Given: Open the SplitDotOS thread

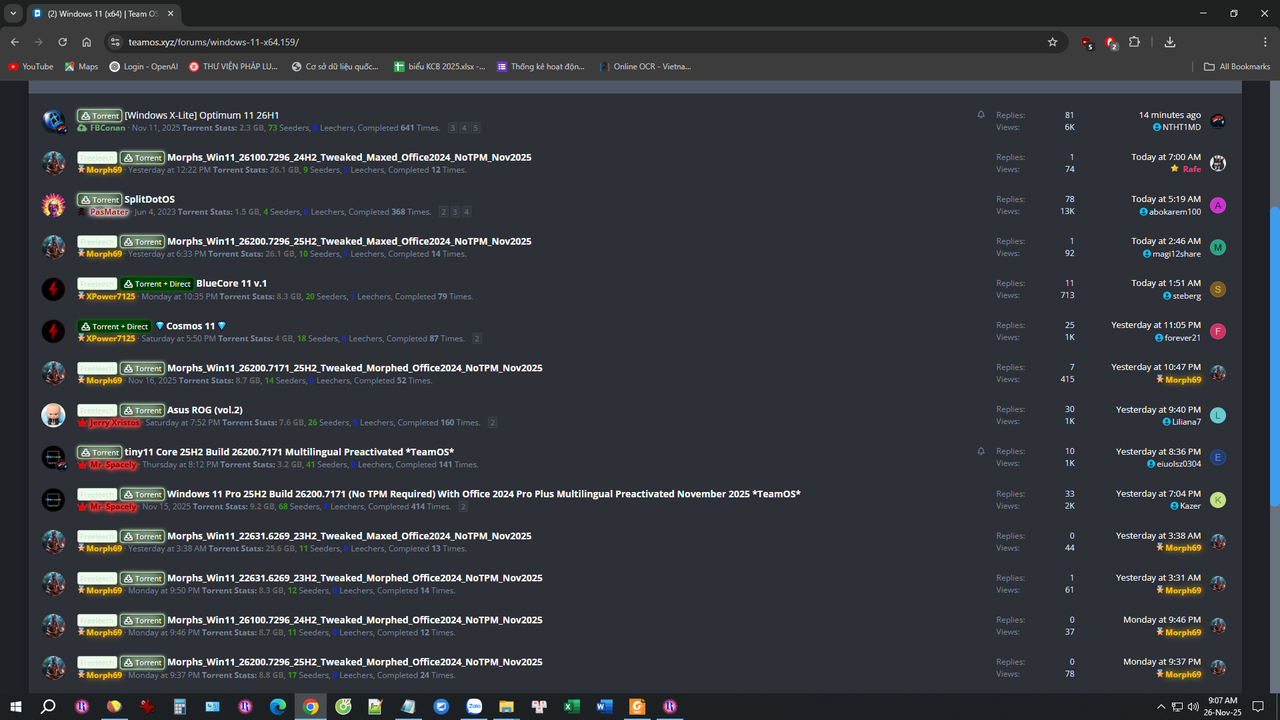Looking at the screenshot, I should (x=149, y=199).
